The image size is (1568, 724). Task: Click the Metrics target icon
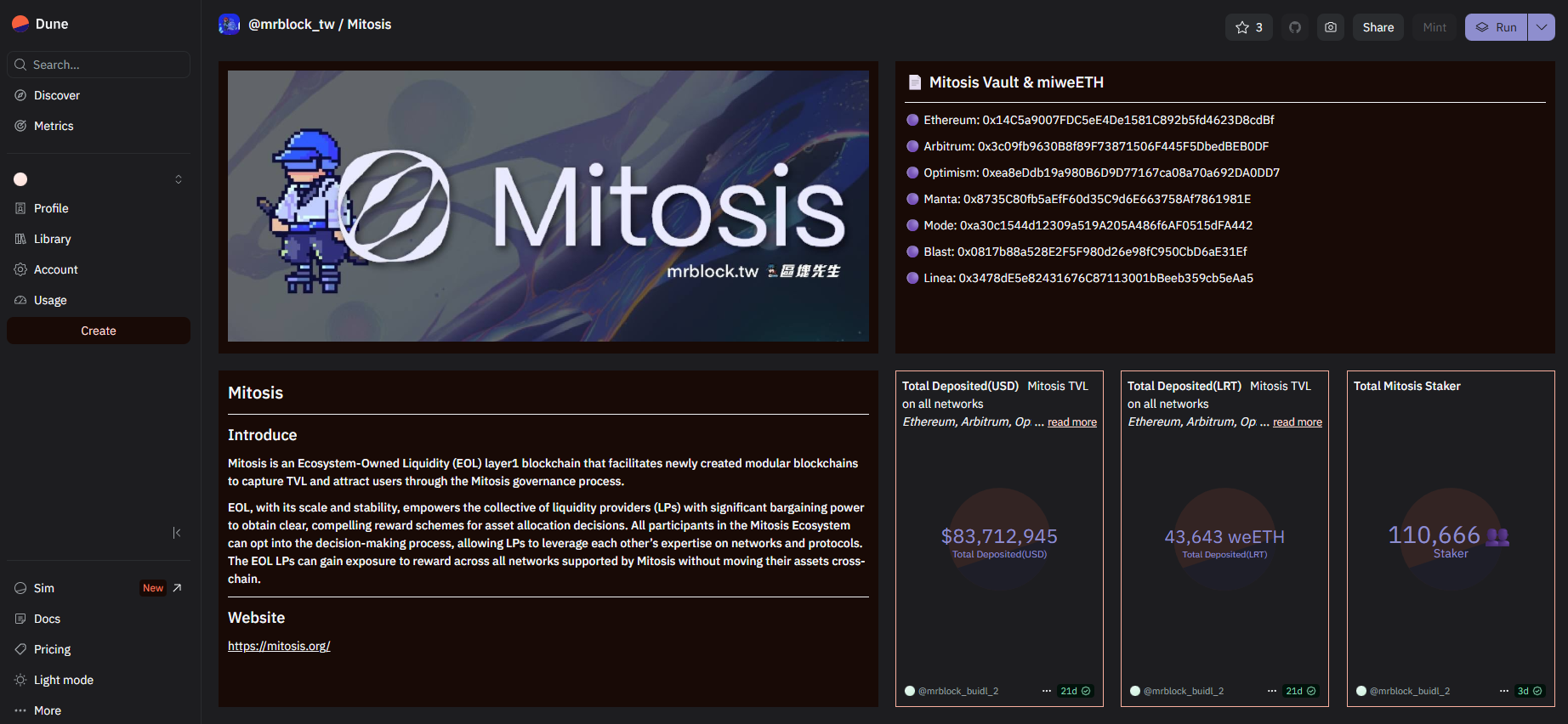(20, 126)
